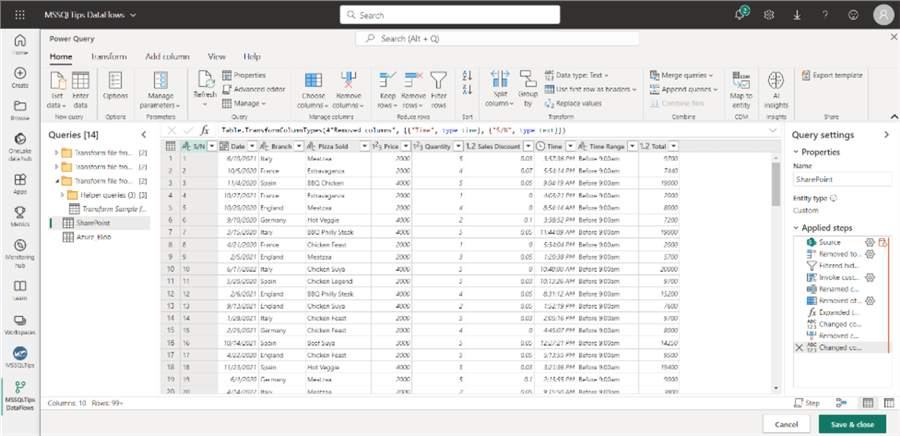Switch to diagram view in status bar
This screenshot has height=436, width=900.
click(841, 403)
